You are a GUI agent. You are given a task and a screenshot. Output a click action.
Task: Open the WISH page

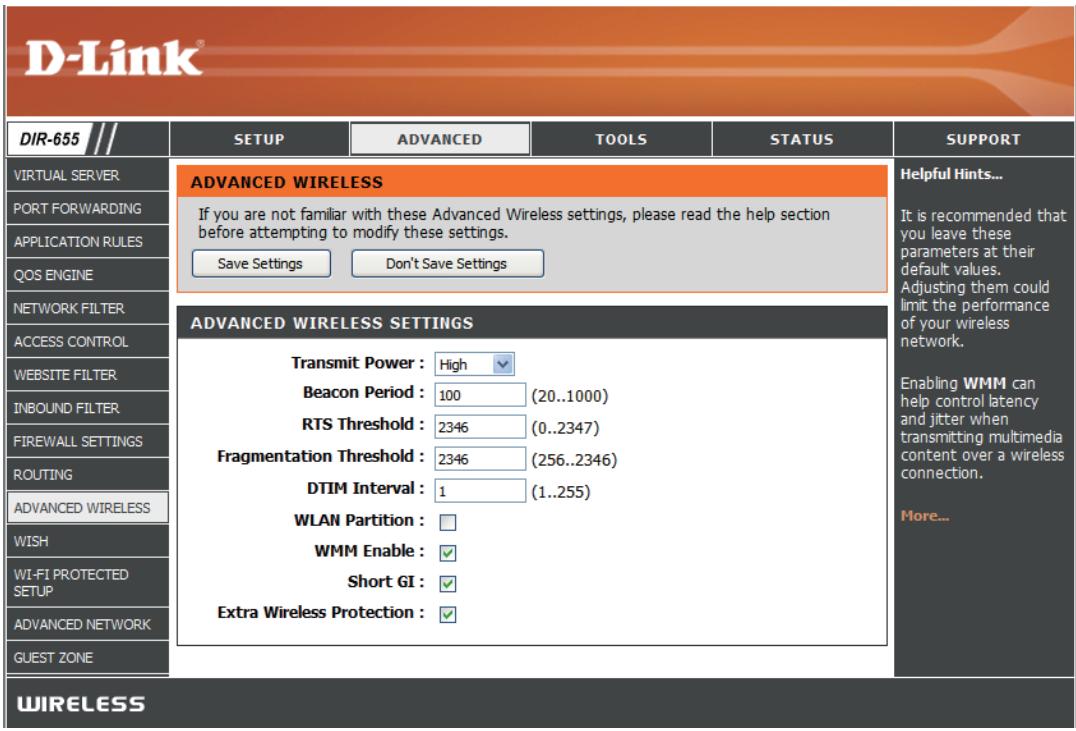pyautogui.click(x=87, y=541)
